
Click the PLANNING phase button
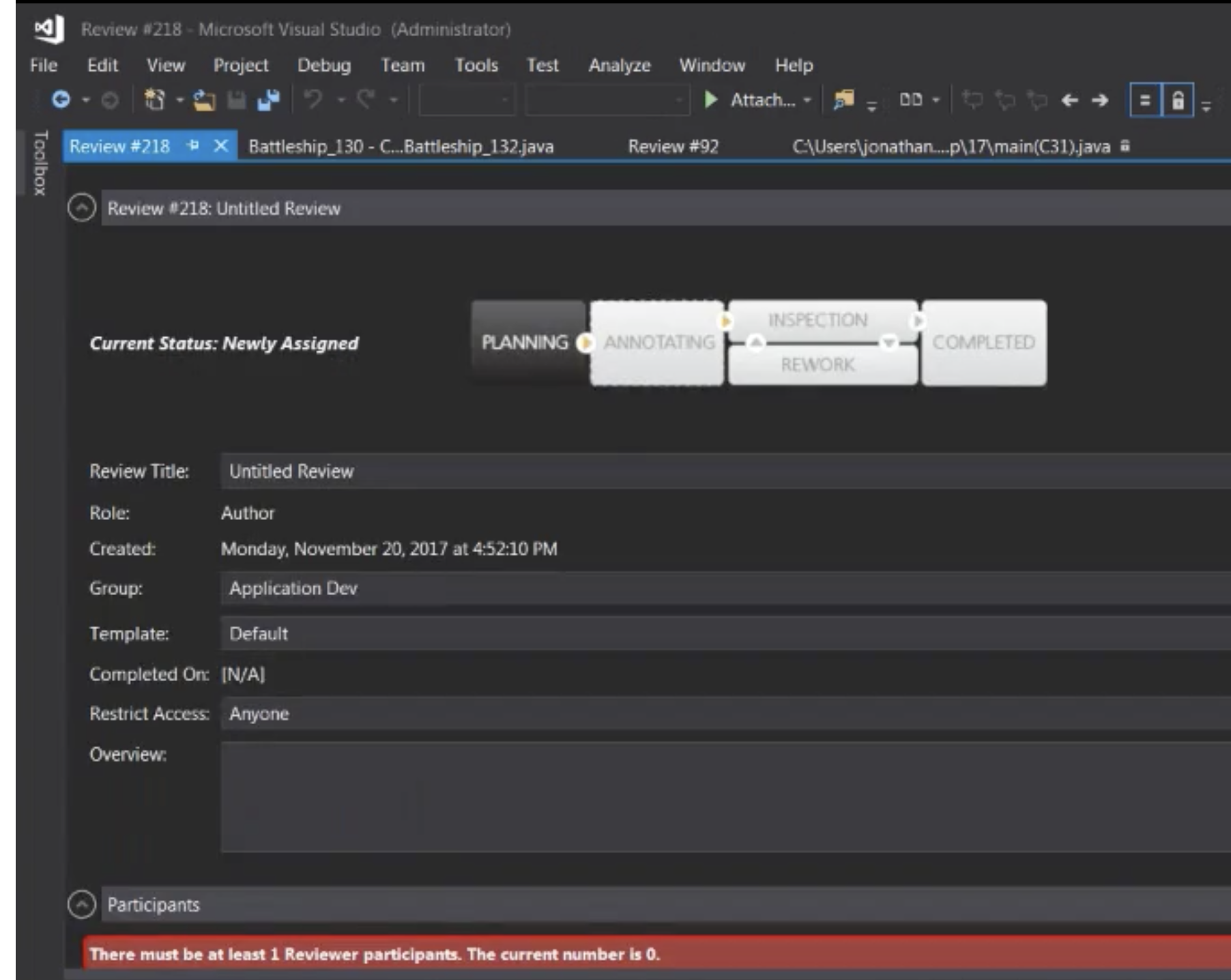(527, 341)
